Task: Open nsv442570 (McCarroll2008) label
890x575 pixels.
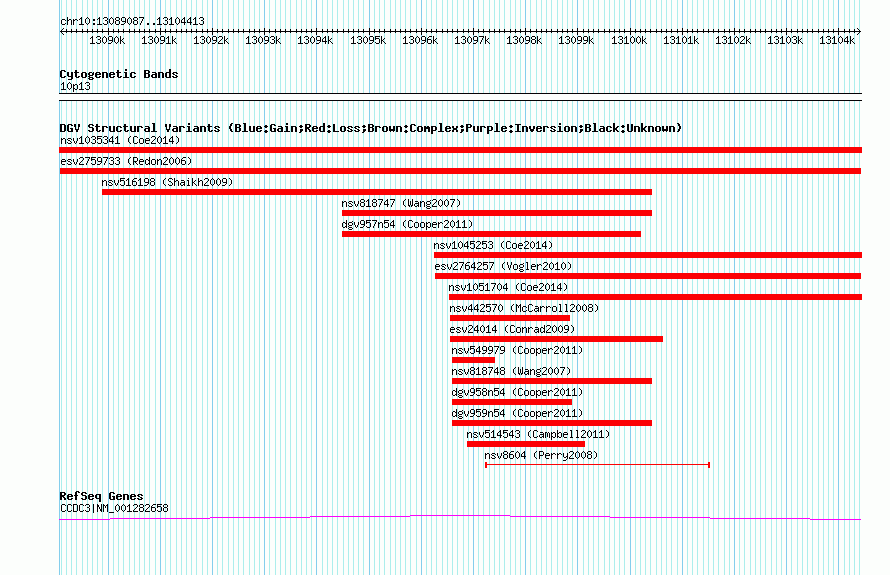Action: click(524, 308)
